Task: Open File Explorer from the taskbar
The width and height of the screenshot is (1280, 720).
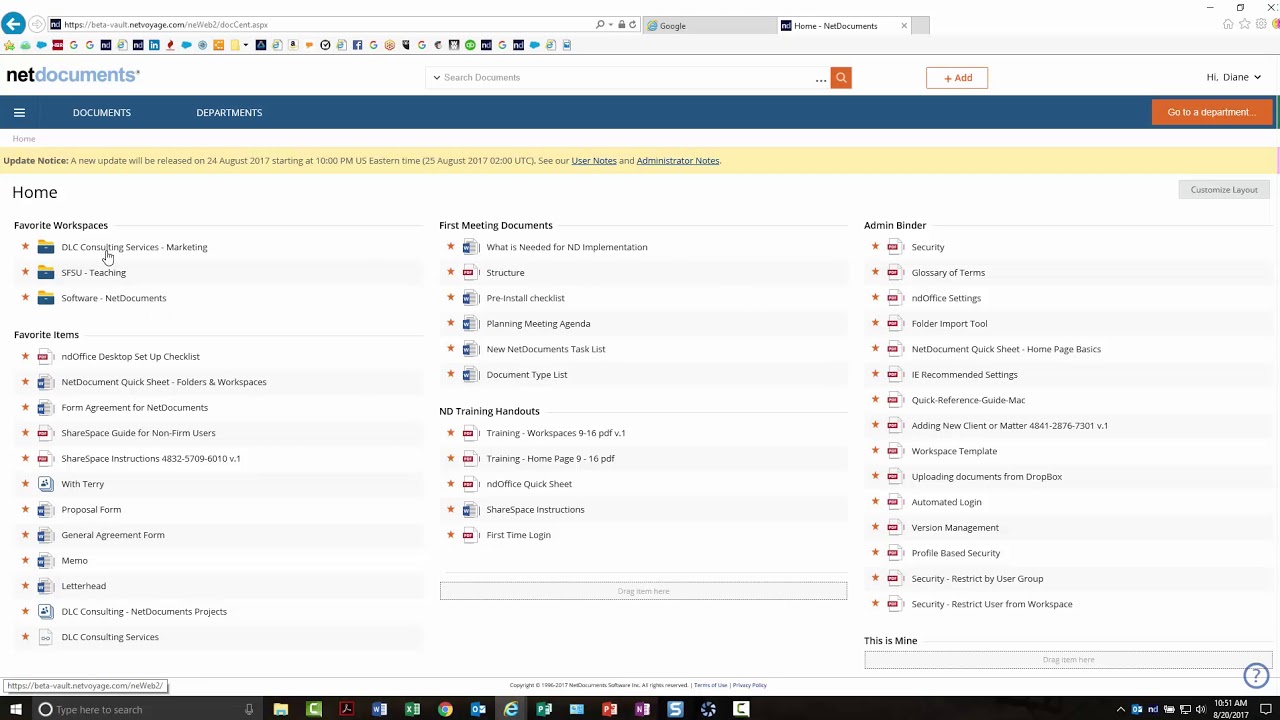Action: [x=281, y=709]
